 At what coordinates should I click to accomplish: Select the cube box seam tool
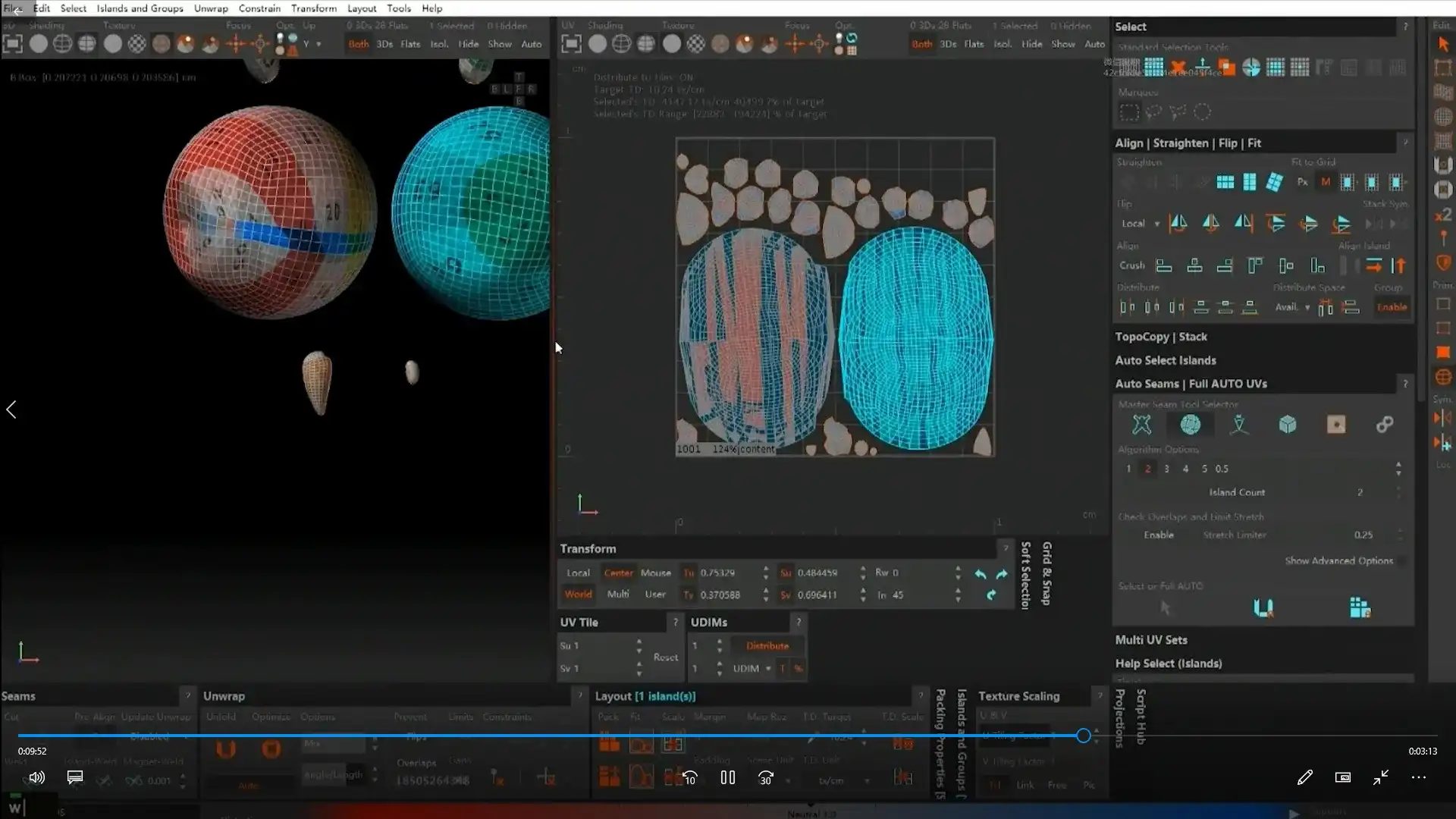pos(1287,425)
